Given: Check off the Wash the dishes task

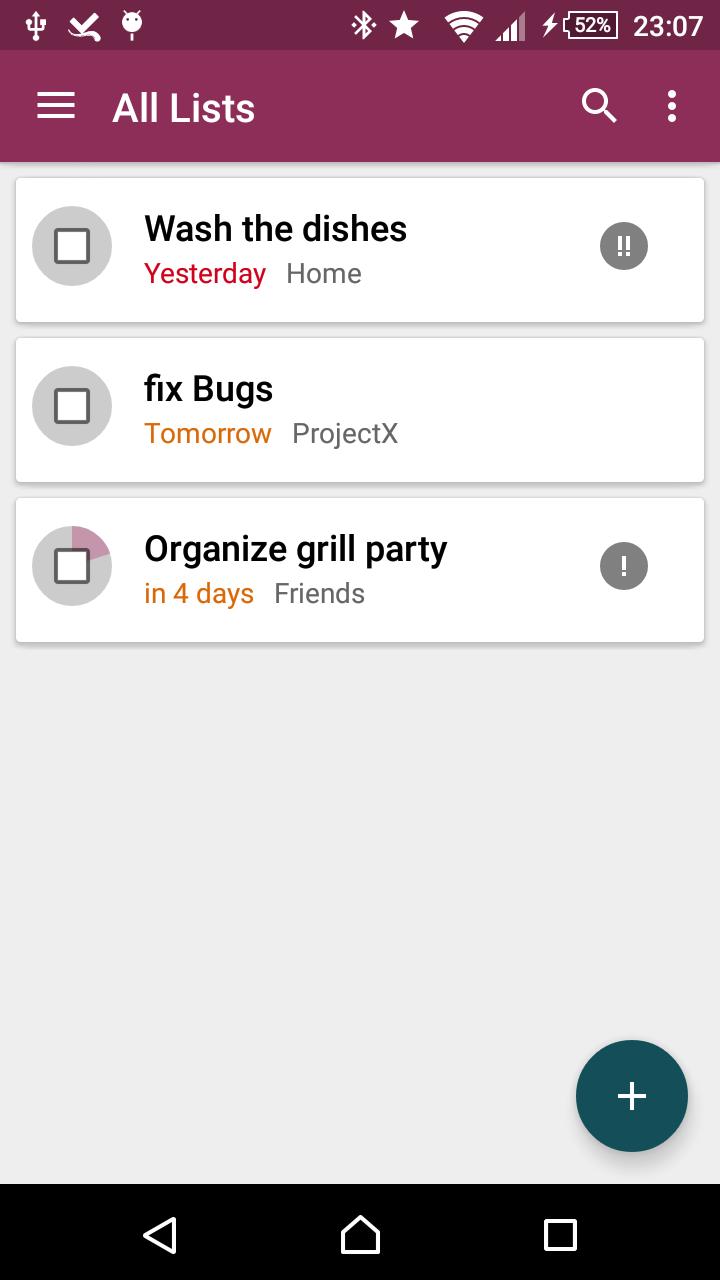Looking at the screenshot, I should [72, 246].
